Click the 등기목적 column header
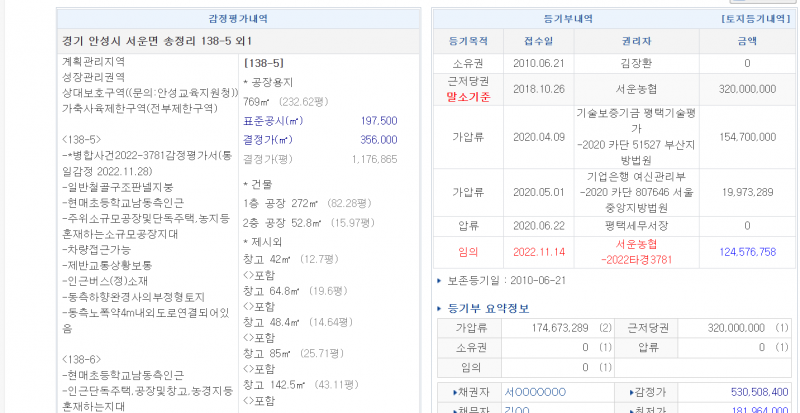Screen dimensions: 800x413 pyautogui.click(x=468, y=42)
